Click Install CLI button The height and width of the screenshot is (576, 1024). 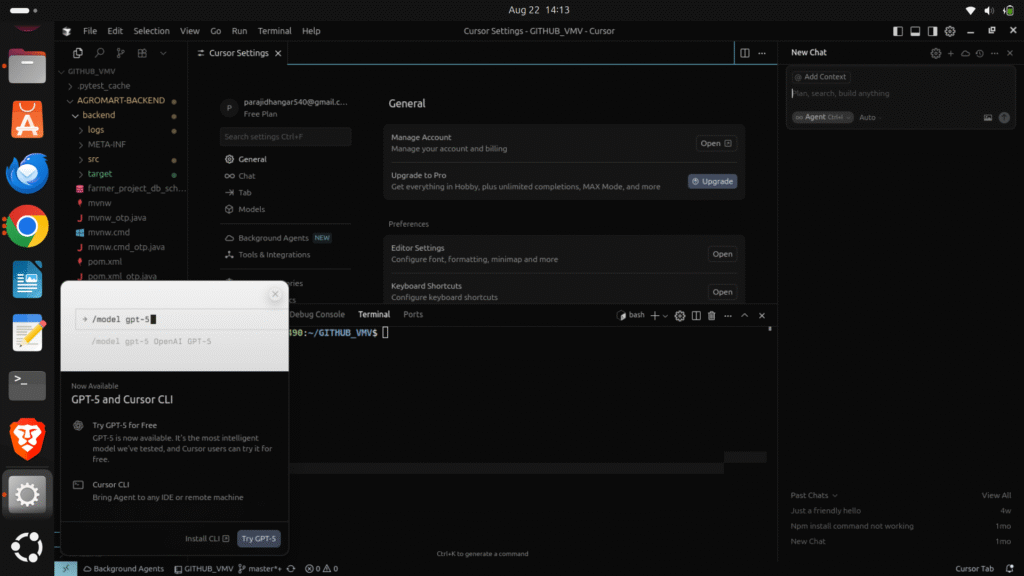(x=207, y=539)
